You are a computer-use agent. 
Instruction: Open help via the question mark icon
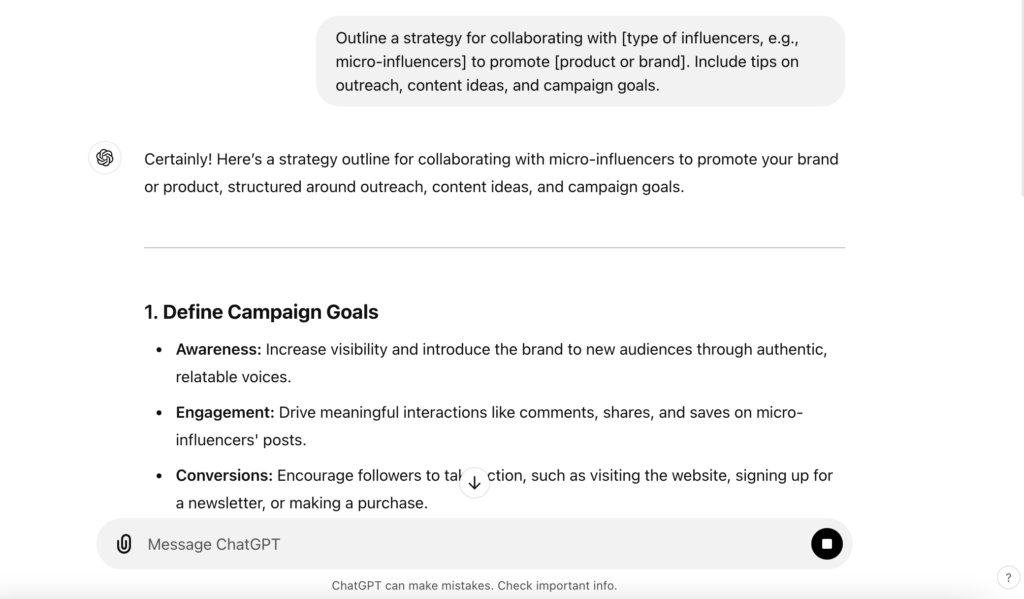(1008, 577)
